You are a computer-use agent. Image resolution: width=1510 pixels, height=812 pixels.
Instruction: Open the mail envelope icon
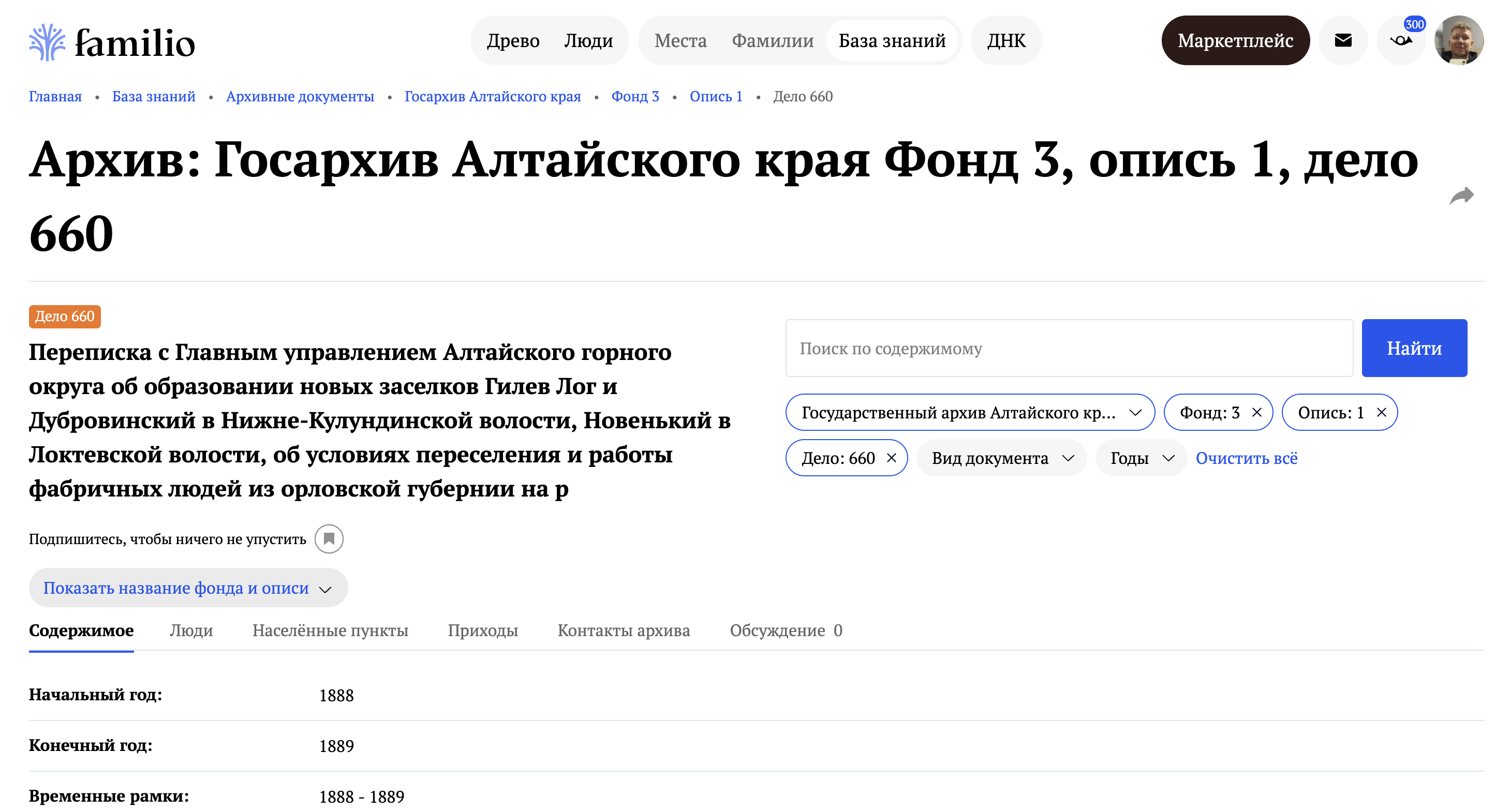coord(1342,40)
